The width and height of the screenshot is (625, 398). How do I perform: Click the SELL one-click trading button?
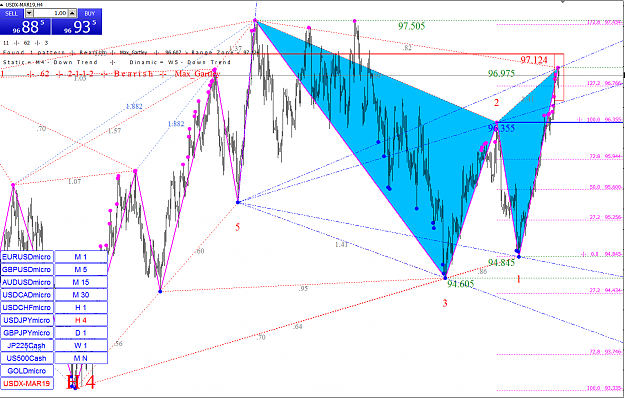(12, 14)
